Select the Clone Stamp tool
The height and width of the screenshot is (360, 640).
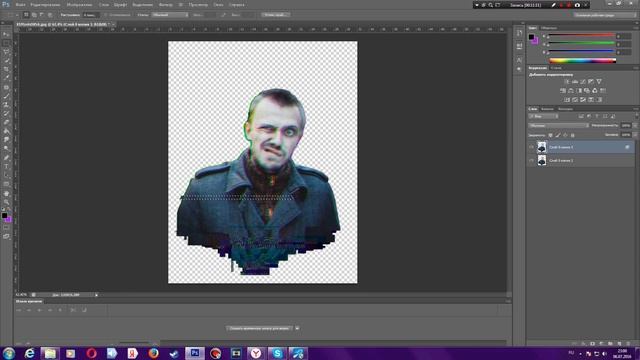6,105
